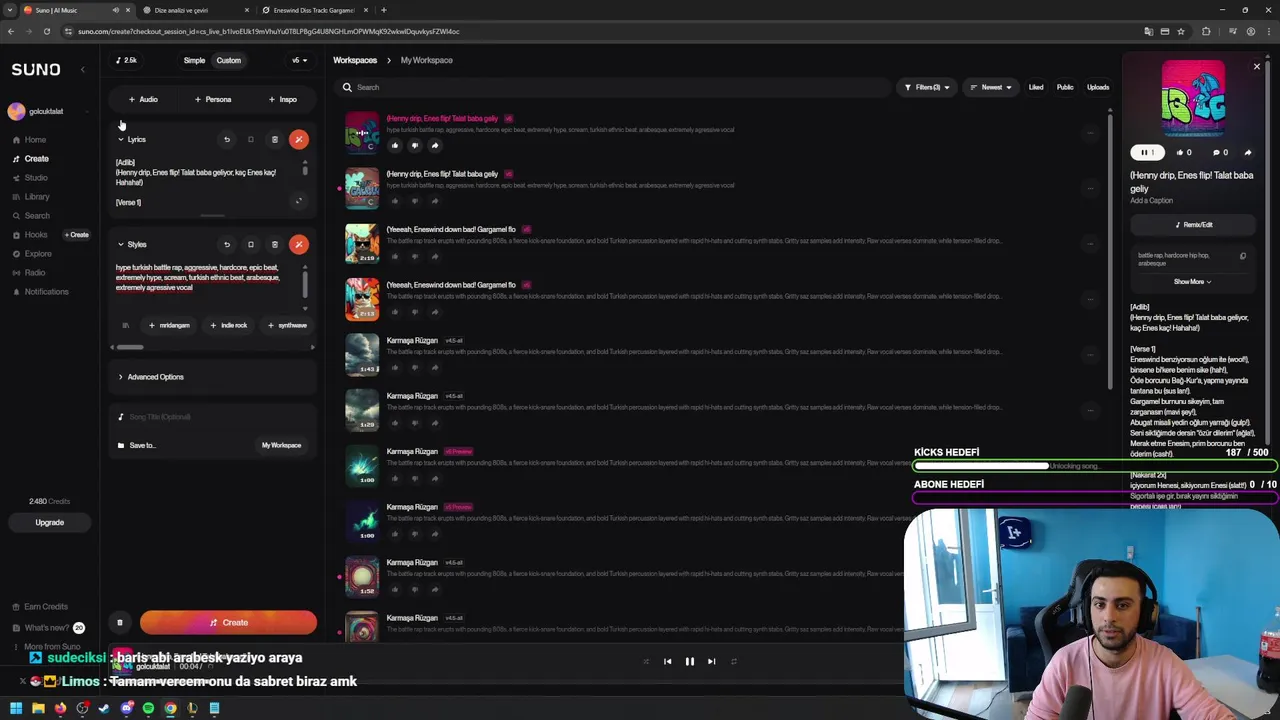Screen dimensions: 1280x720
Task: Open Radio in the sidebar
Action: click(35, 273)
